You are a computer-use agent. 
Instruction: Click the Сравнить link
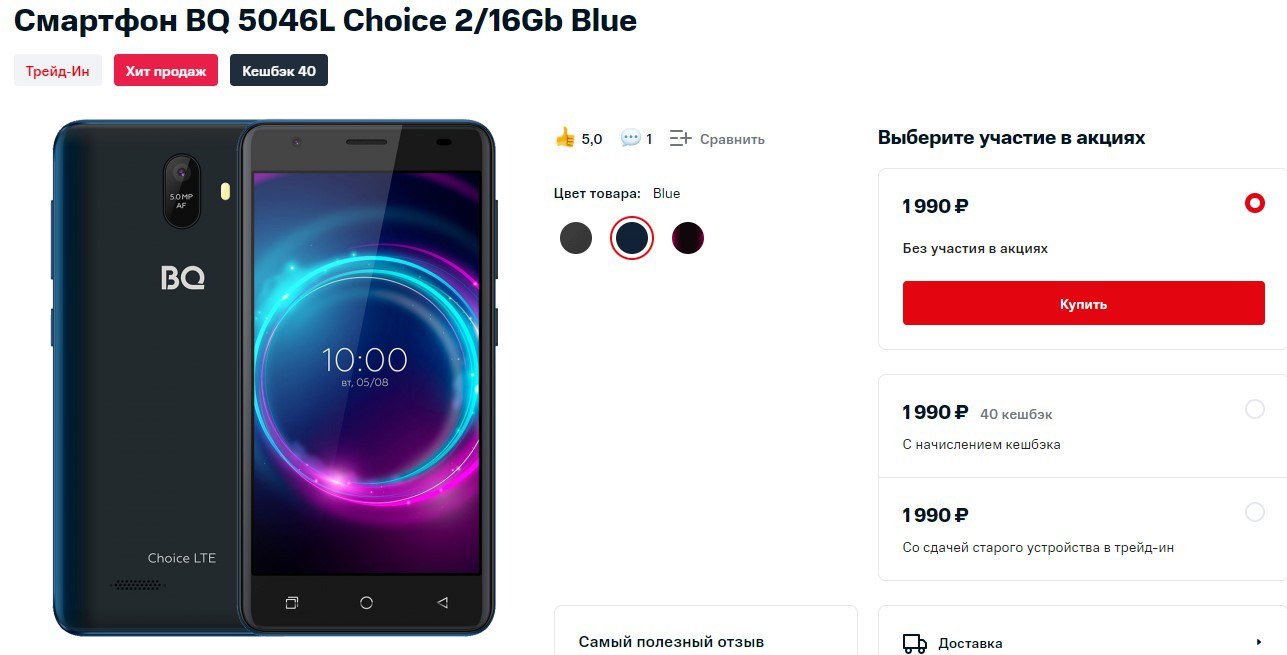[732, 139]
